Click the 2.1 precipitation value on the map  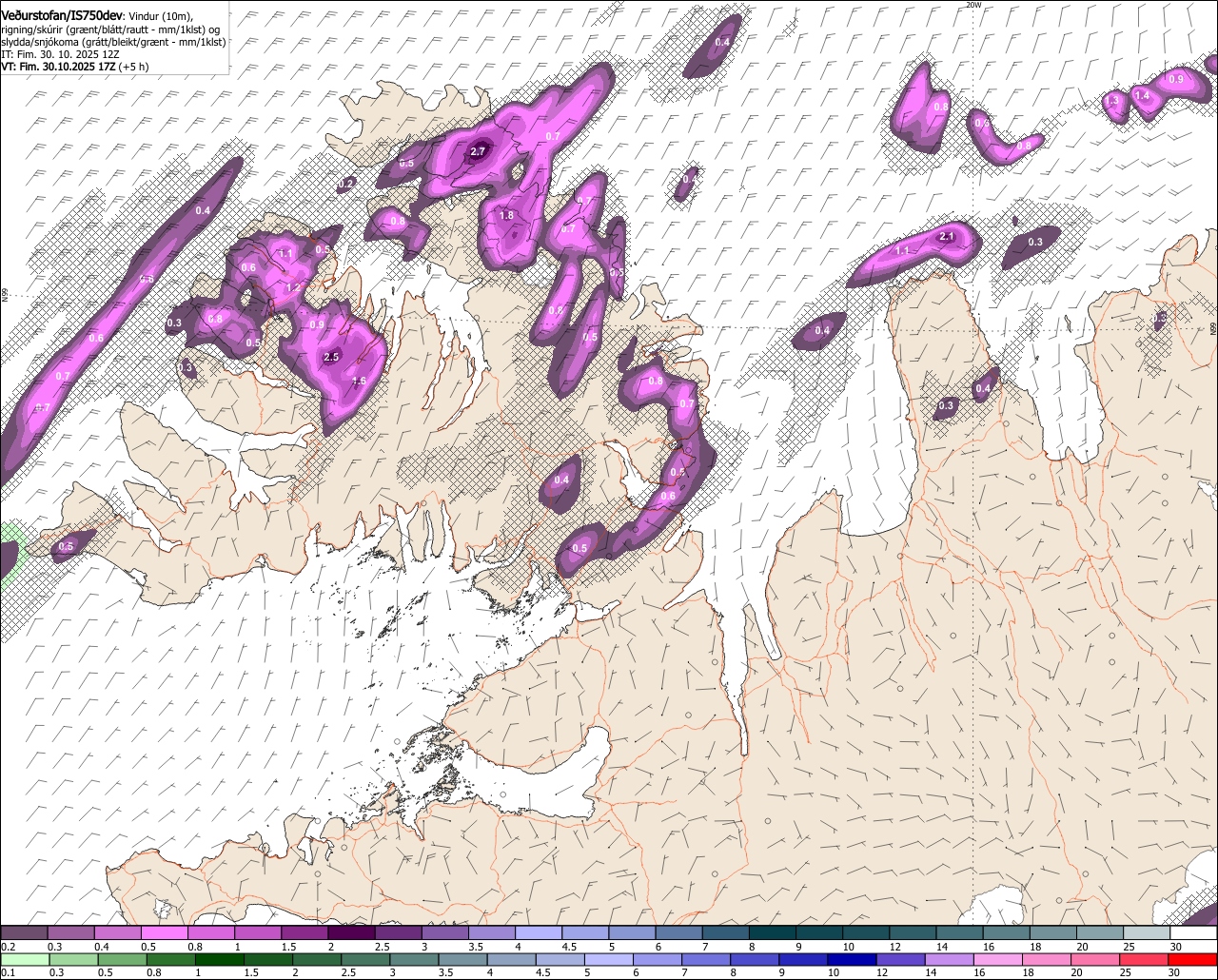tap(947, 236)
